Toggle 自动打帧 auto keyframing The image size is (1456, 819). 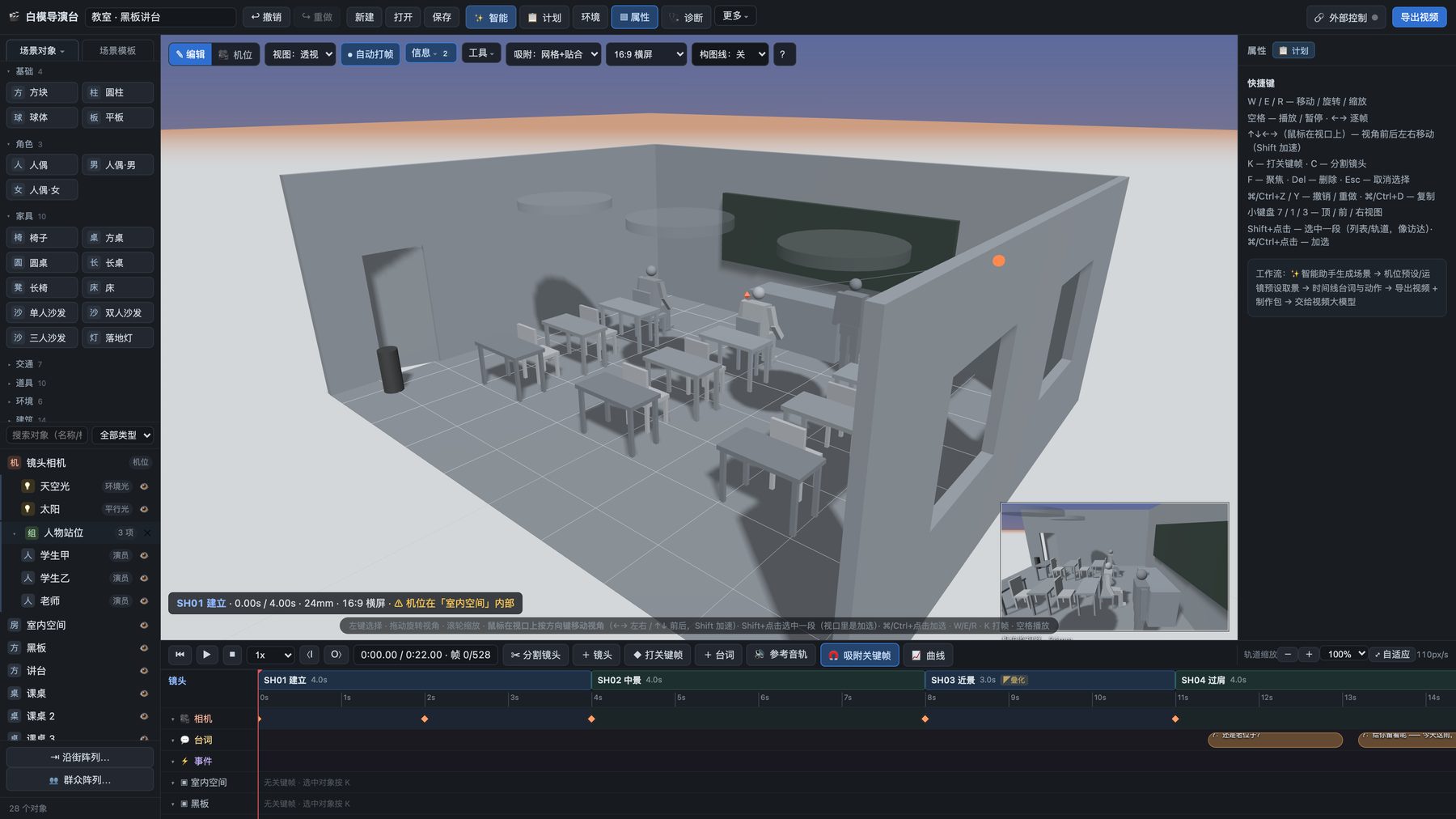tap(370, 54)
